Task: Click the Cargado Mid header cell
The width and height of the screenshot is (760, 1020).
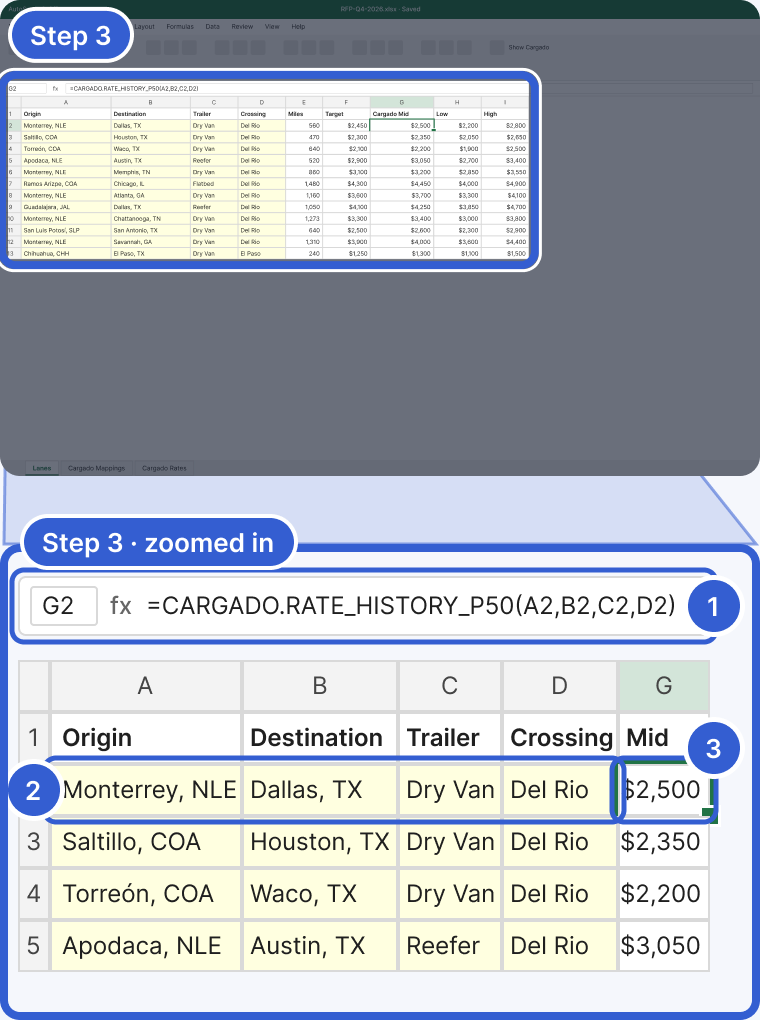Action: [x=402, y=114]
